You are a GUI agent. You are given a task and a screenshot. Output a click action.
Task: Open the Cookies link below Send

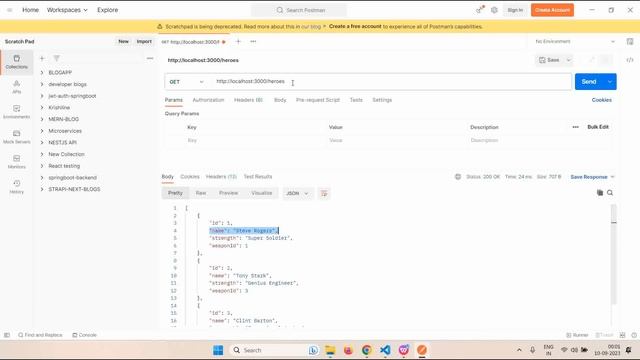point(602,100)
